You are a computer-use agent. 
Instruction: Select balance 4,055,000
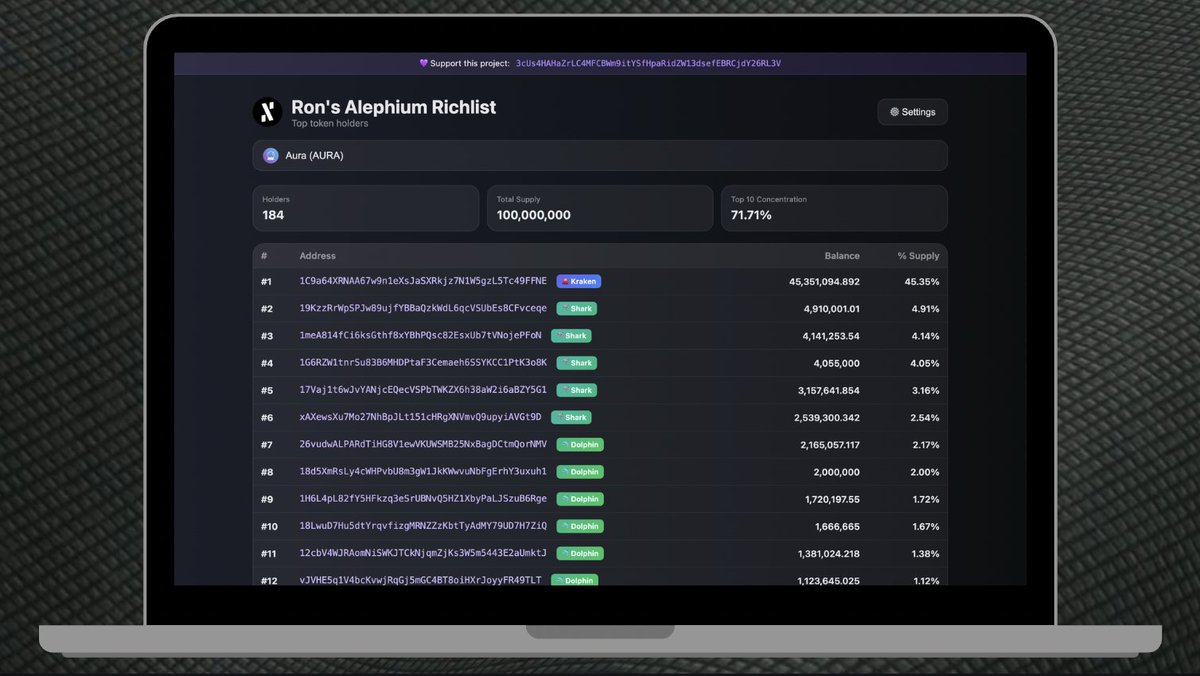(x=837, y=363)
